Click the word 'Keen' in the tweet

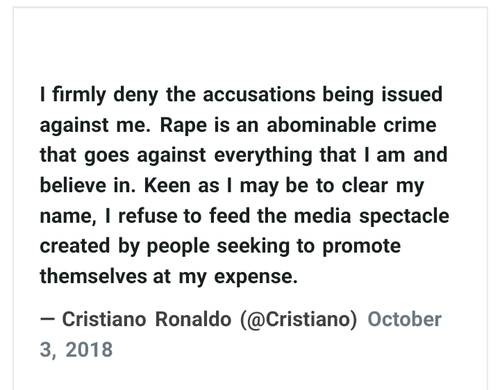167,186
